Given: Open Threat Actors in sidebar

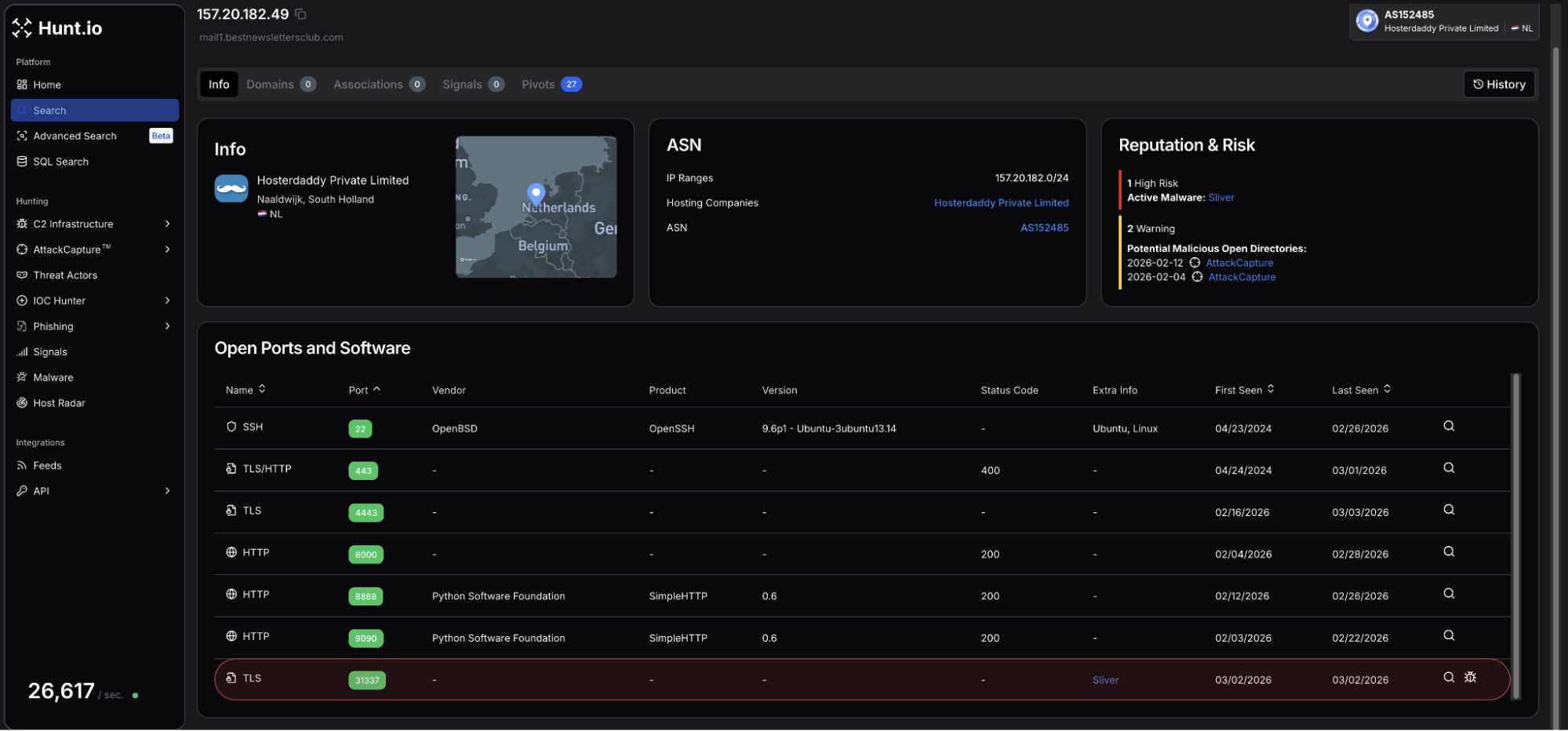Looking at the screenshot, I should pyautogui.click(x=65, y=275).
